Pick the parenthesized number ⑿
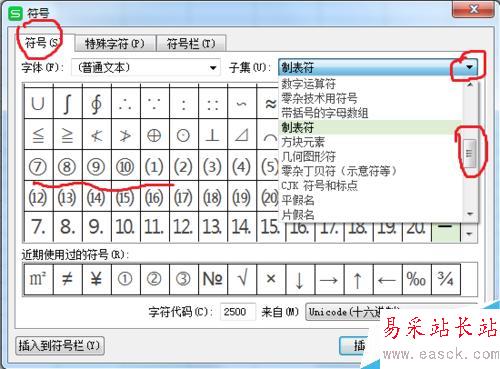 (39, 197)
